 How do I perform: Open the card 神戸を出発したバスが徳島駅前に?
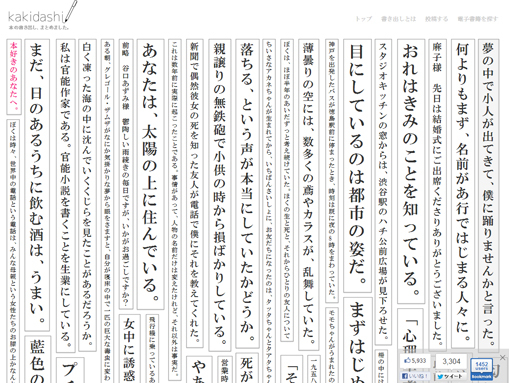click(x=332, y=171)
